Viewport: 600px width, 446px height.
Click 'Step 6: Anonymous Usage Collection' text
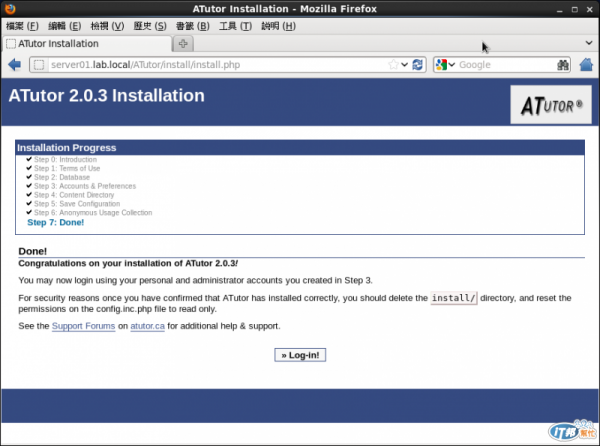[x=93, y=212]
